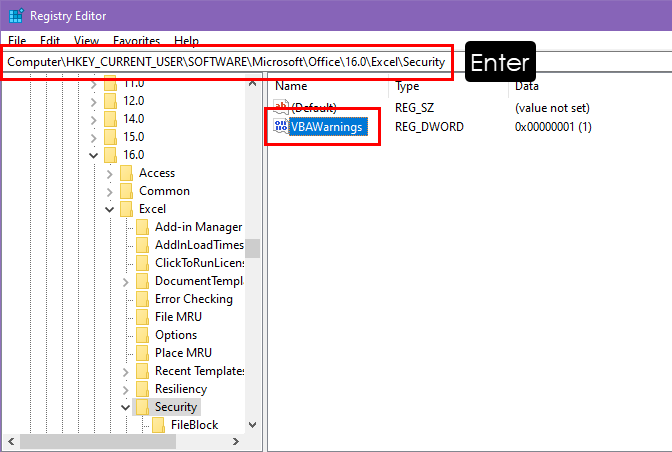Expand the 14.0 key
672x452 pixels.
[94, 120]
